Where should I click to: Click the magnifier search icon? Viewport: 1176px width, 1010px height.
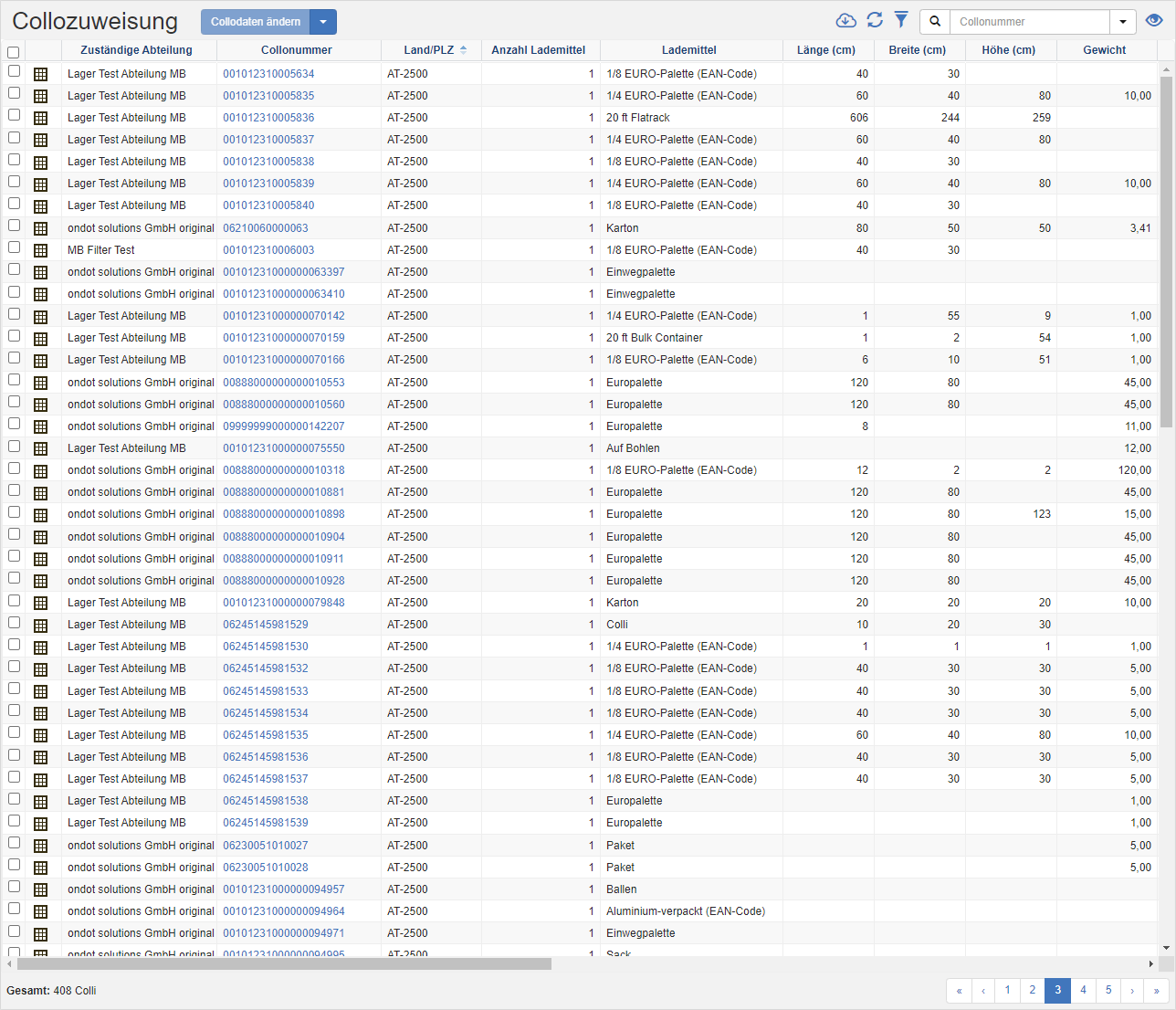(935, 22)
